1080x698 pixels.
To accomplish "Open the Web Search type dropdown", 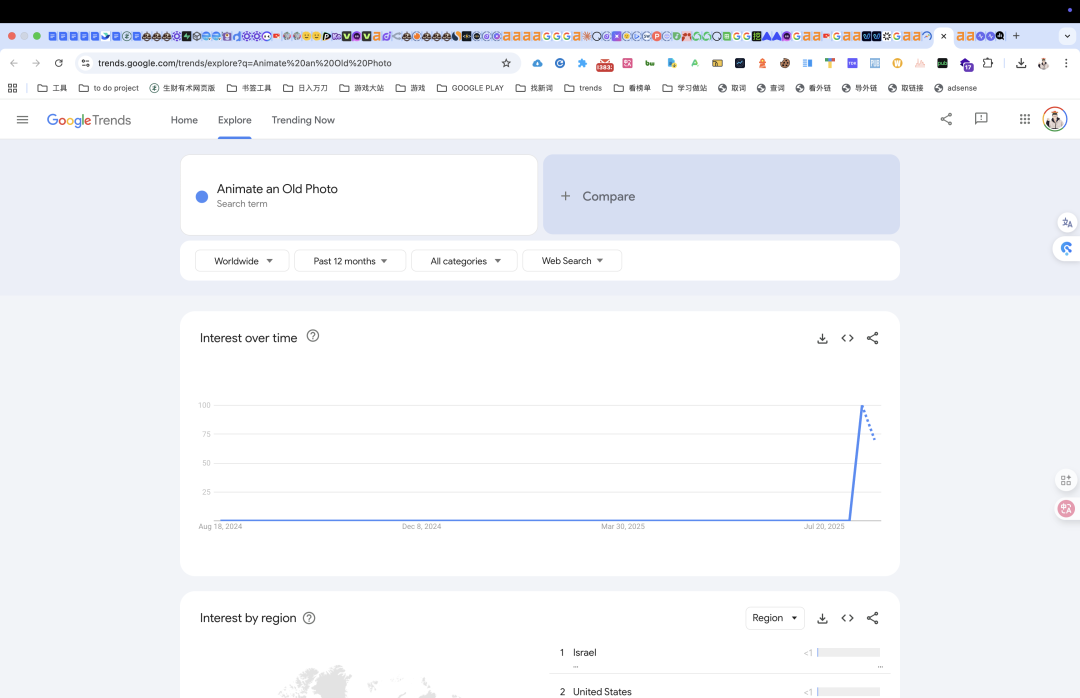I will [572, 260].
